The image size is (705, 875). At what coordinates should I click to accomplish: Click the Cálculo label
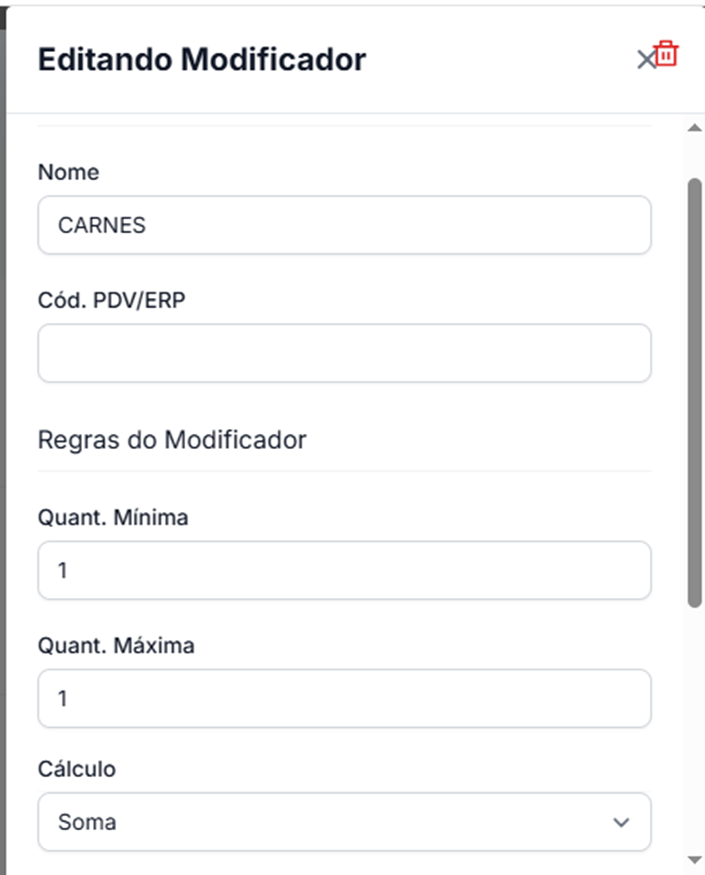coord(77,769)
